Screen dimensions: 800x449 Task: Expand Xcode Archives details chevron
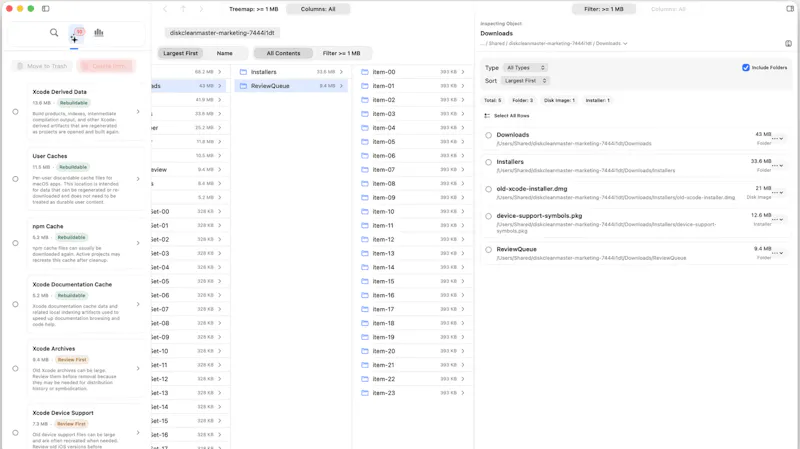[x=138, y=368]
